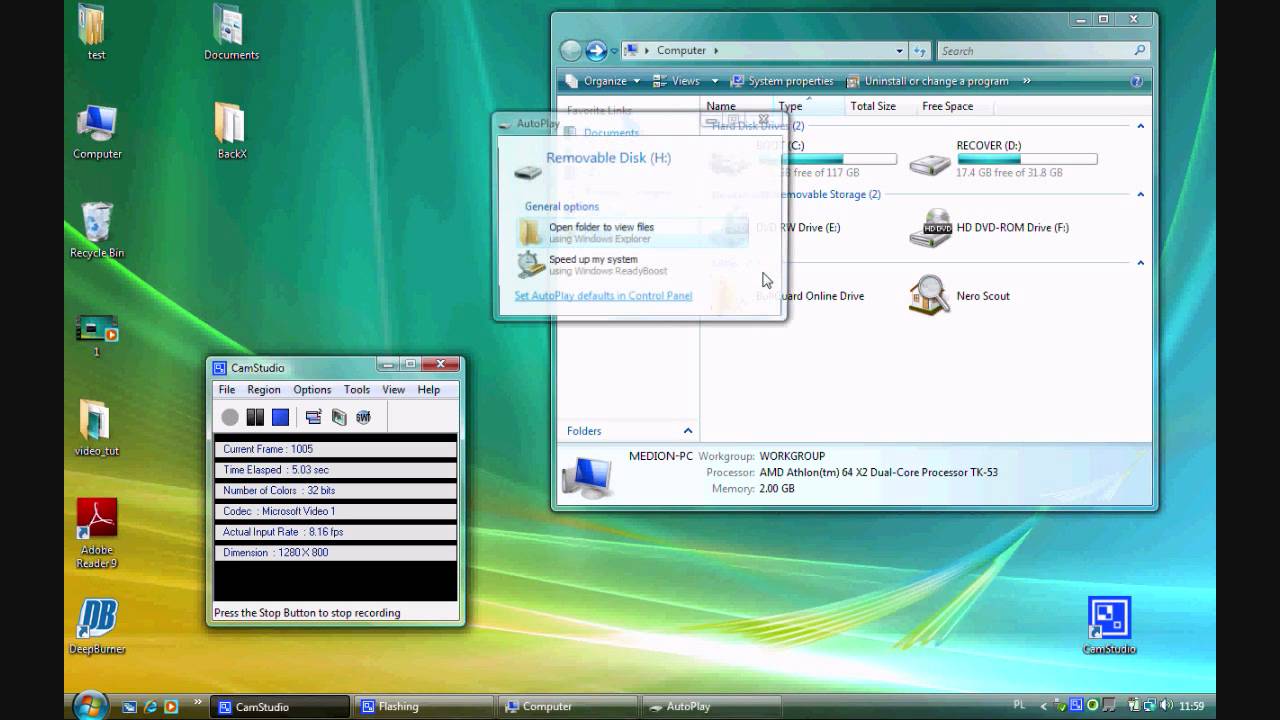Open Set AutoPlay defaults in Control Panel
Viewport: 1280px width, 720px height.
603,296
